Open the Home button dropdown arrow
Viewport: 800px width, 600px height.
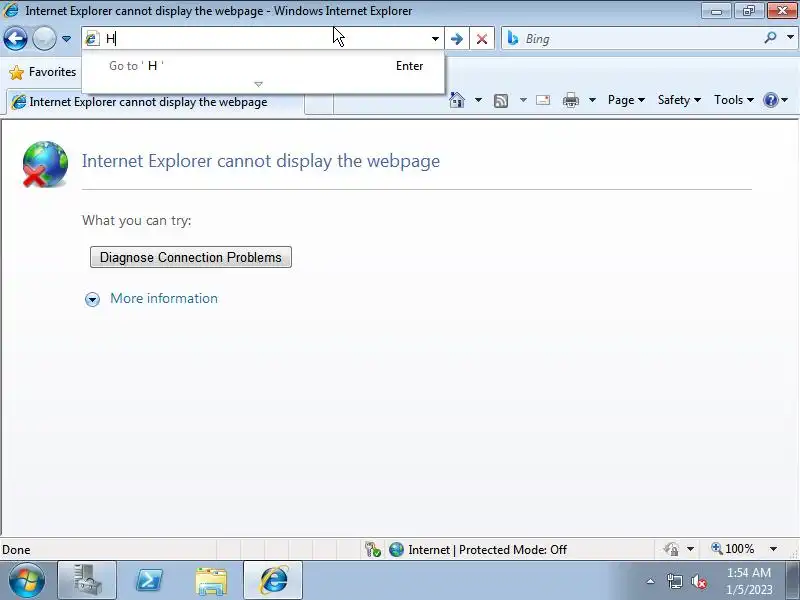click(478, 100)
